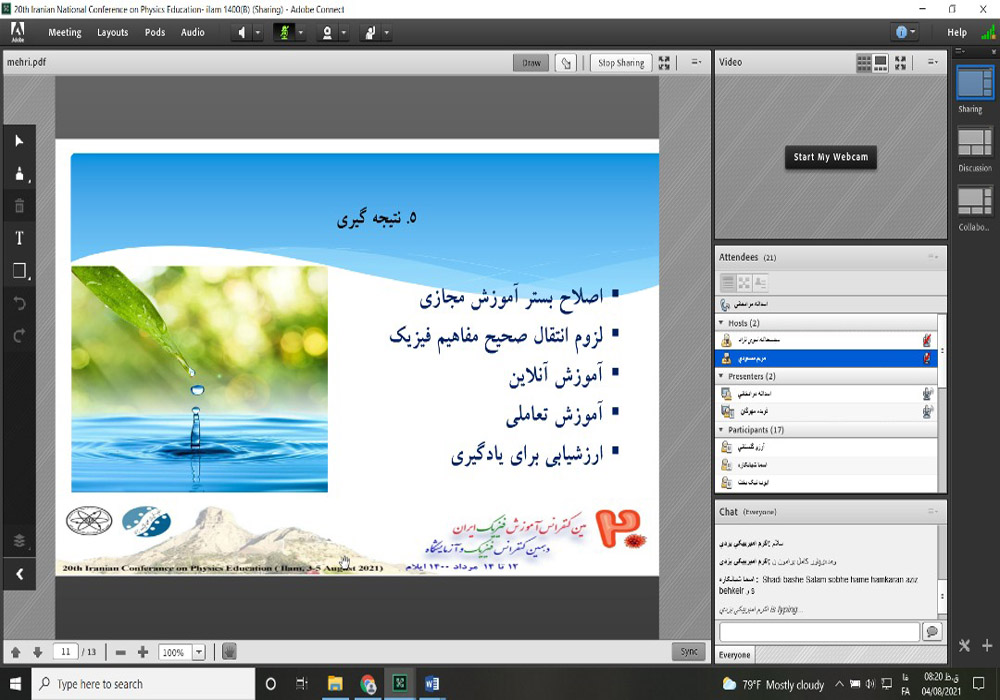Open the speaker audio dropdown arrow
This screenshot has width=1000, height=700.
tap(258, 32)
